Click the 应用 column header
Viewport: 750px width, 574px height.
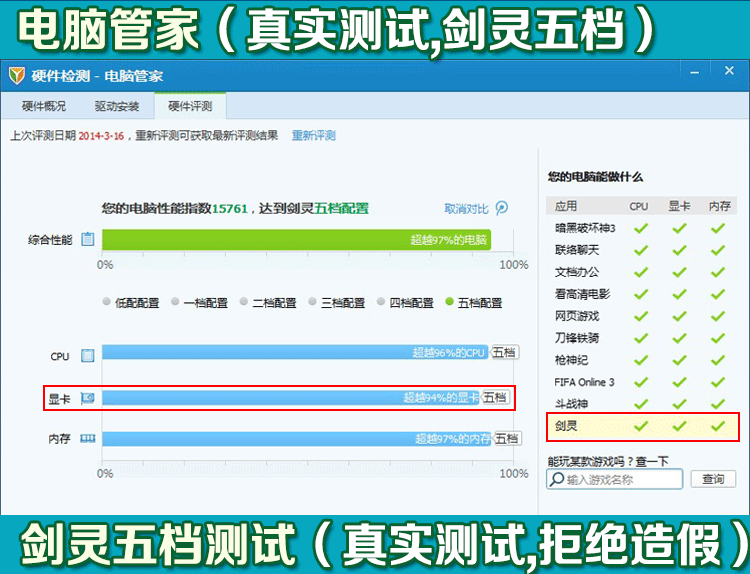(x=566, y=206)
